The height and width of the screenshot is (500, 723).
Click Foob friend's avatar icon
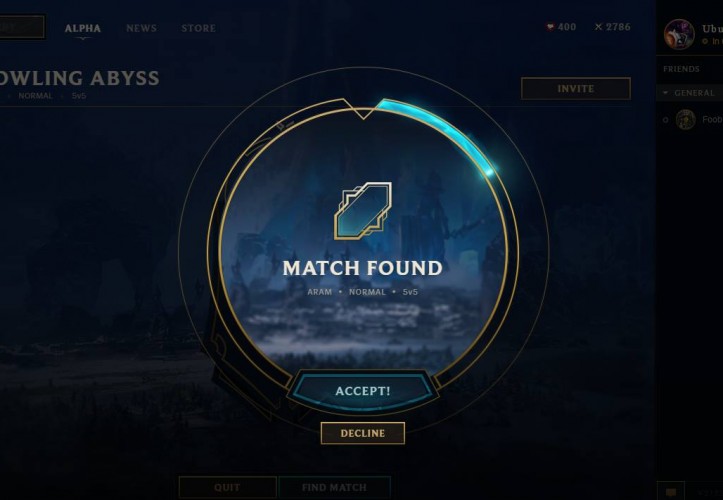[x=686, y=120]
